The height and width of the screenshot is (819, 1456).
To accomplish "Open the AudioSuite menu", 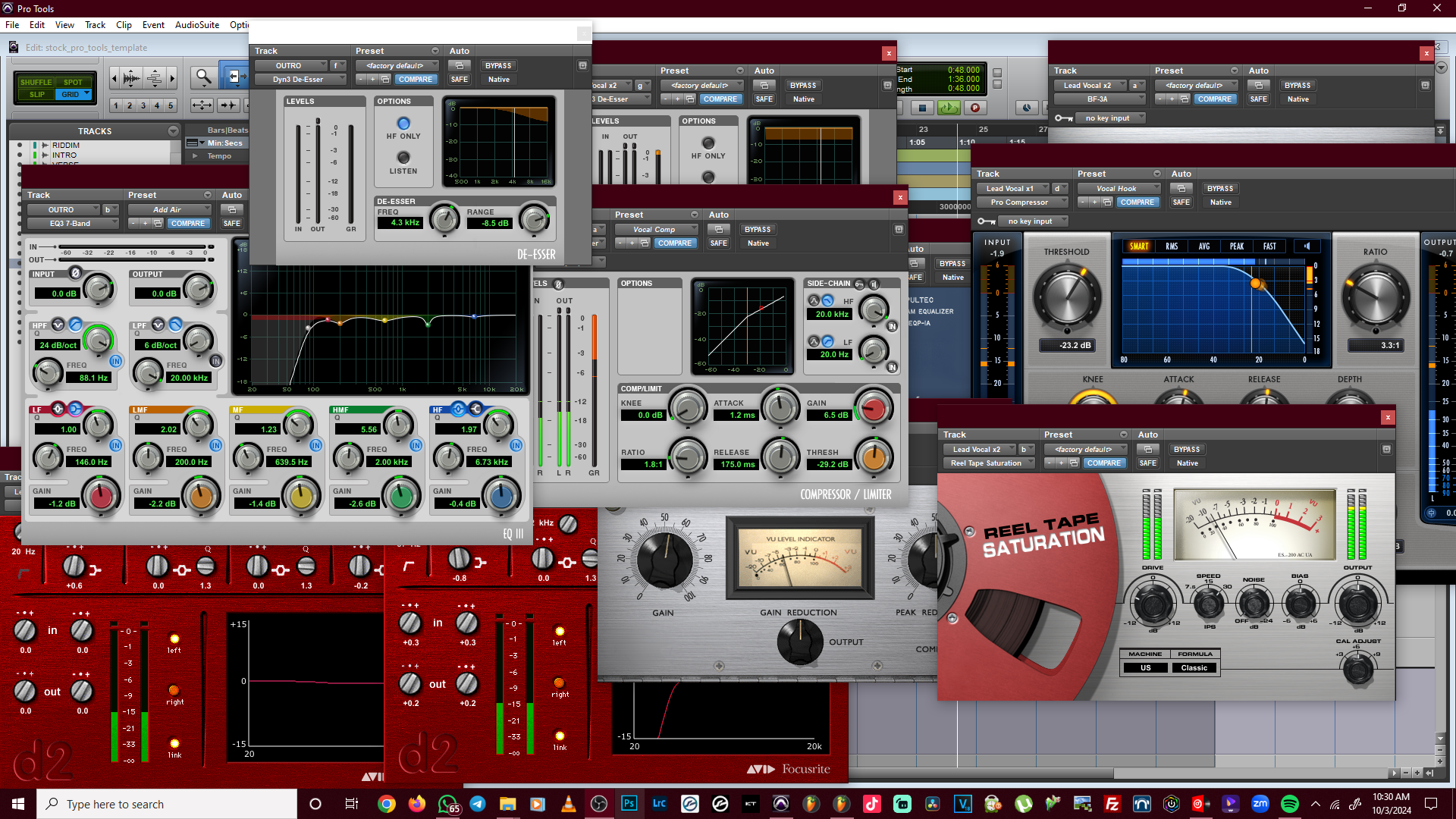I will click(x=197, y=25).
